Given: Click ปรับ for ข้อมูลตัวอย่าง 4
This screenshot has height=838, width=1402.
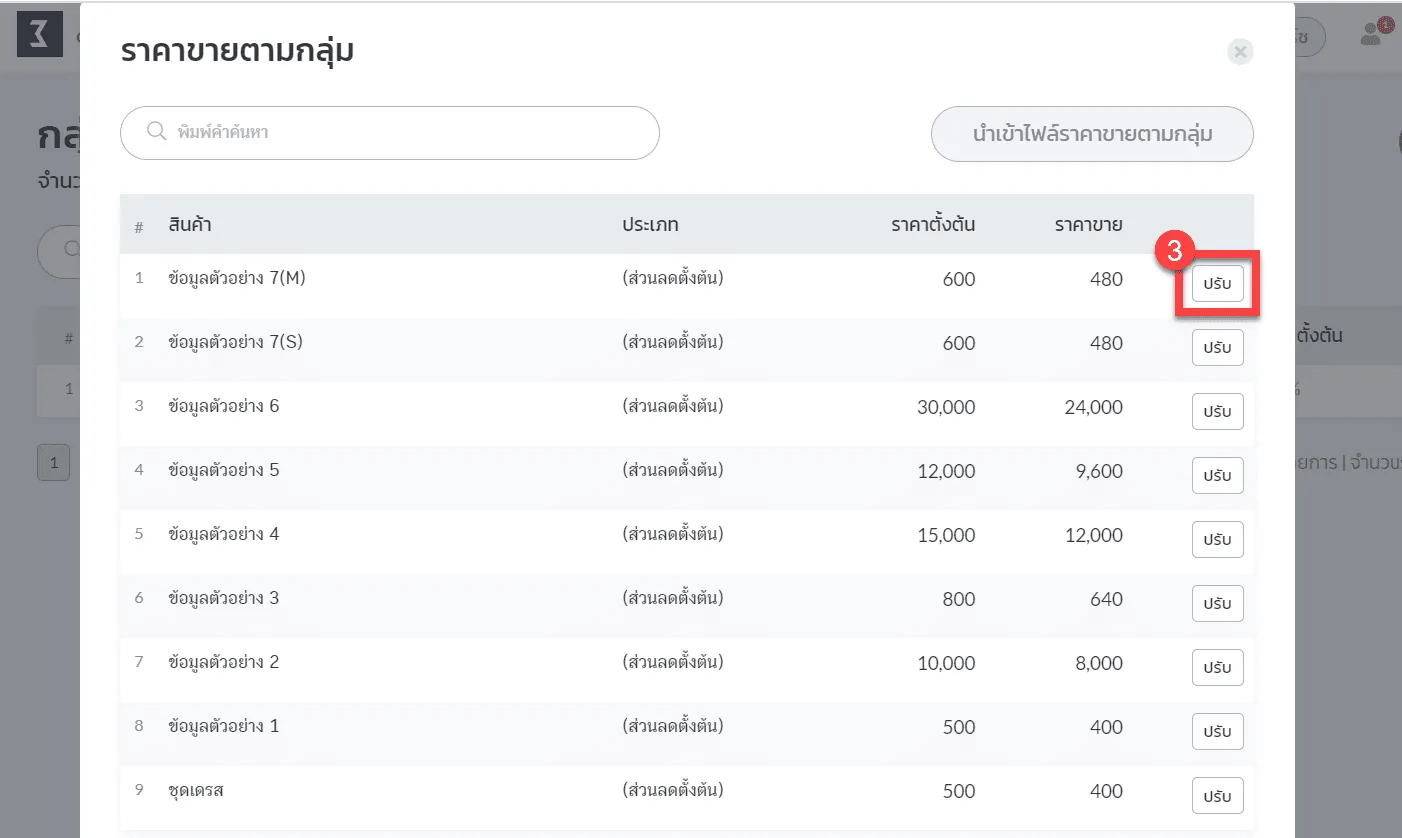Looking at the screenshot, I should [x=1217, y=540].
